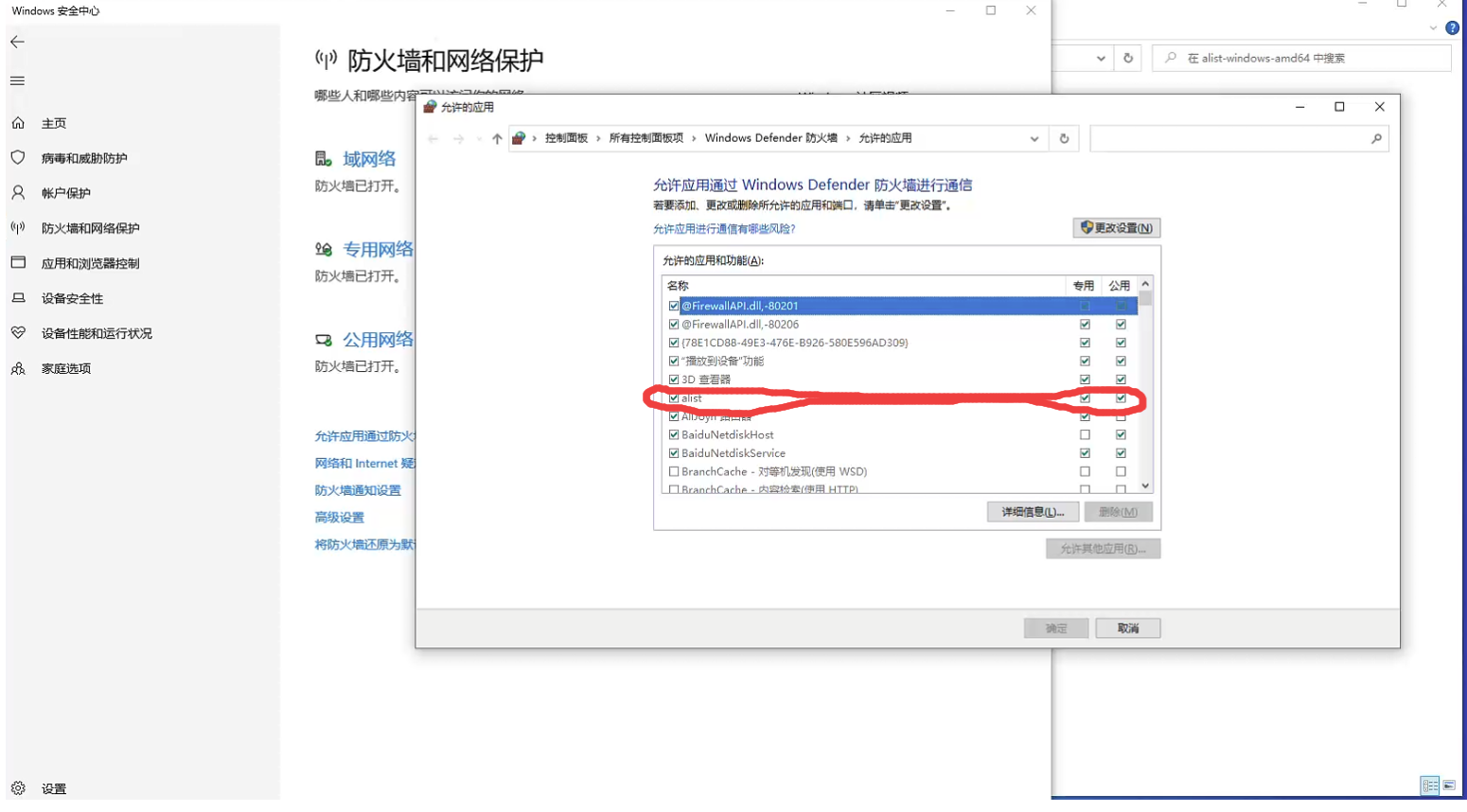Click the 详细信息(L)... button

1033,512
